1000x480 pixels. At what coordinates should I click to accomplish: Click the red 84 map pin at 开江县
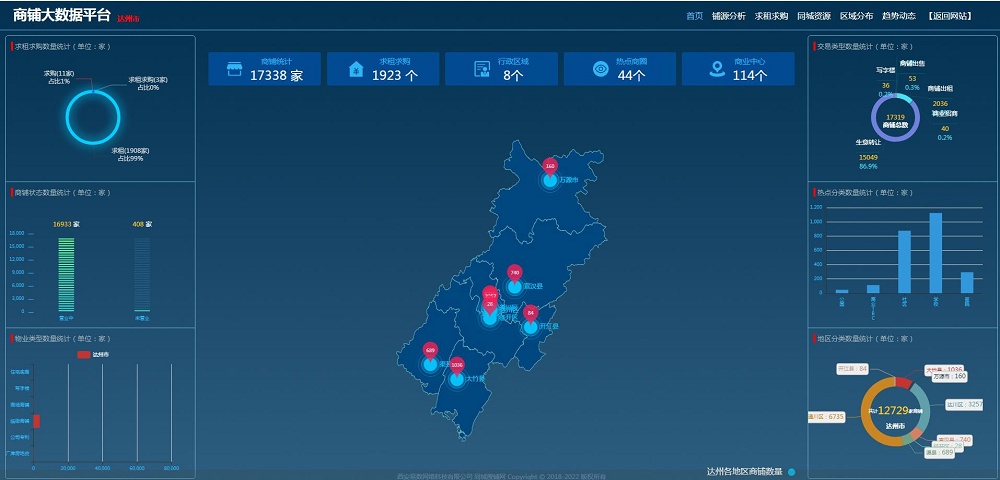coord(531,313)
